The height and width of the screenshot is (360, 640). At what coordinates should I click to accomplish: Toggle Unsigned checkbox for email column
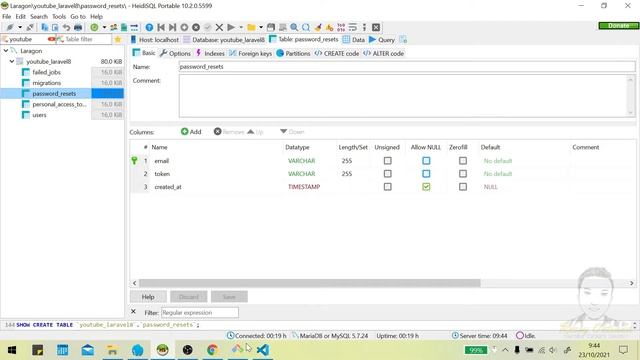(x=387, y=161)
